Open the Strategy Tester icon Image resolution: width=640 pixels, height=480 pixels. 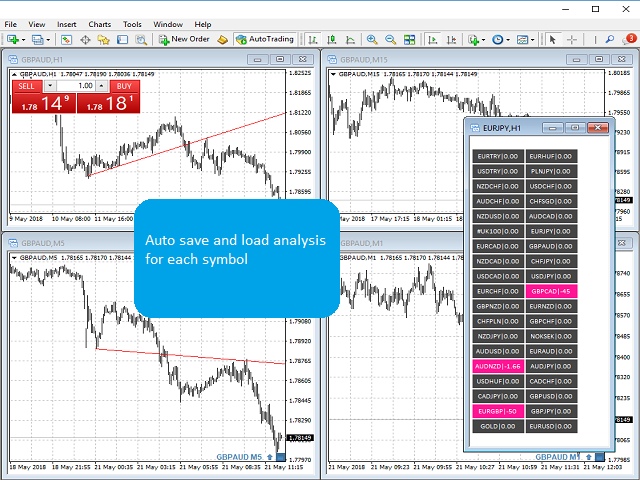pos(141,40)
